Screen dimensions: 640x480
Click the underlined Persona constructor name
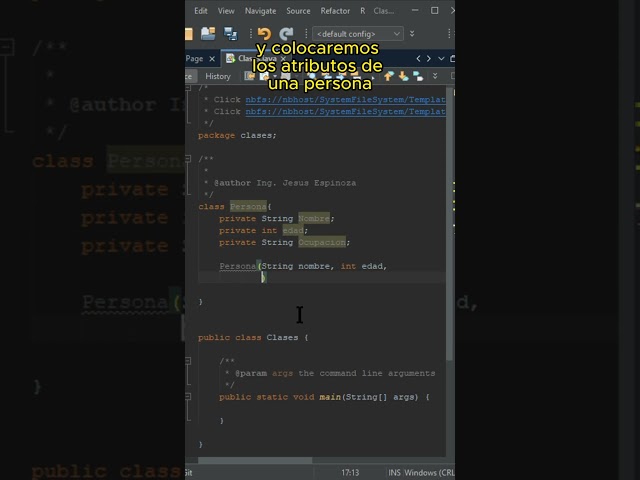(x=238, y=266)
